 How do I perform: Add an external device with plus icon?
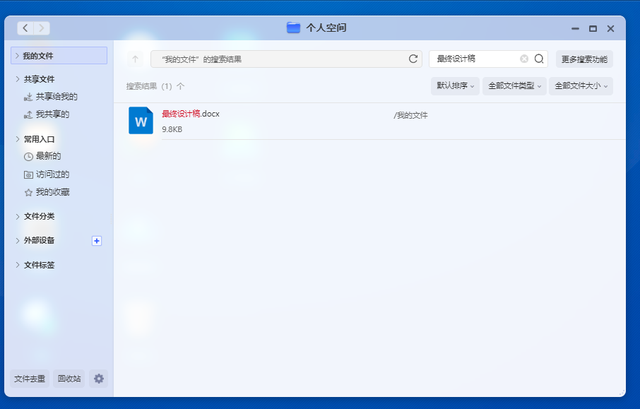97,241
